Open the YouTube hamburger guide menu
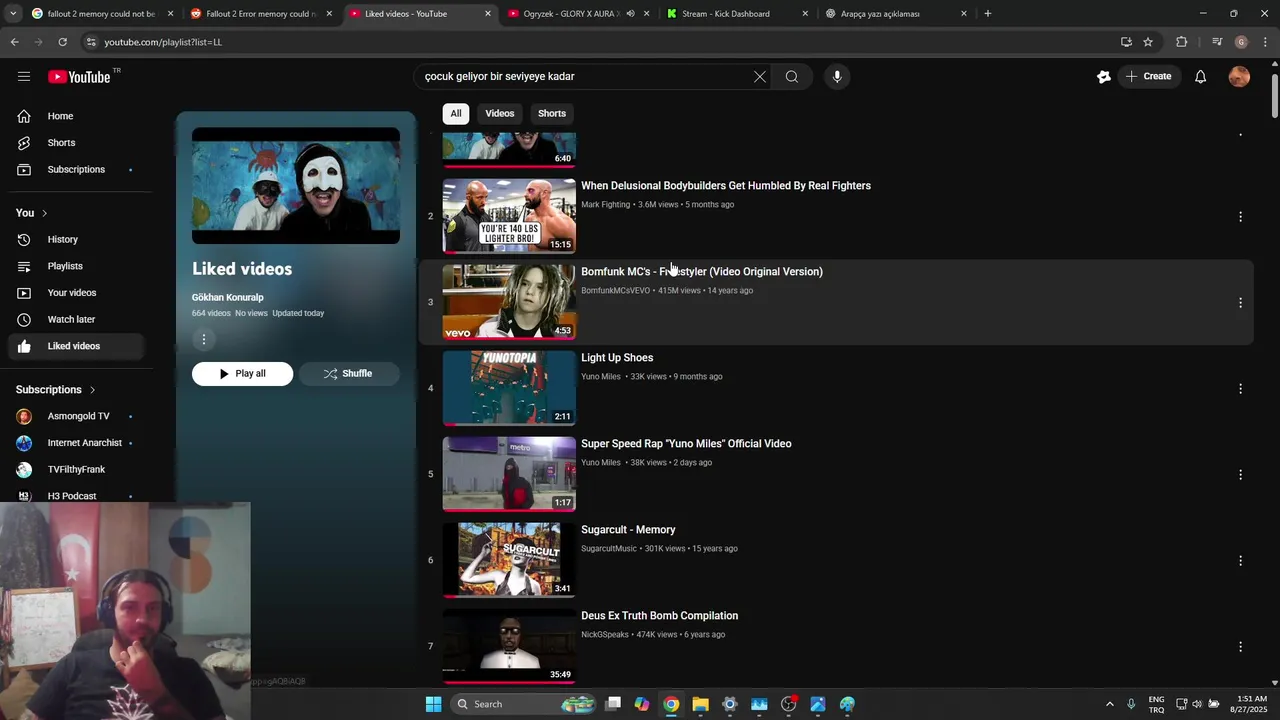The width and height of the screenshot is (1280, 720). (x=24, y=77)
